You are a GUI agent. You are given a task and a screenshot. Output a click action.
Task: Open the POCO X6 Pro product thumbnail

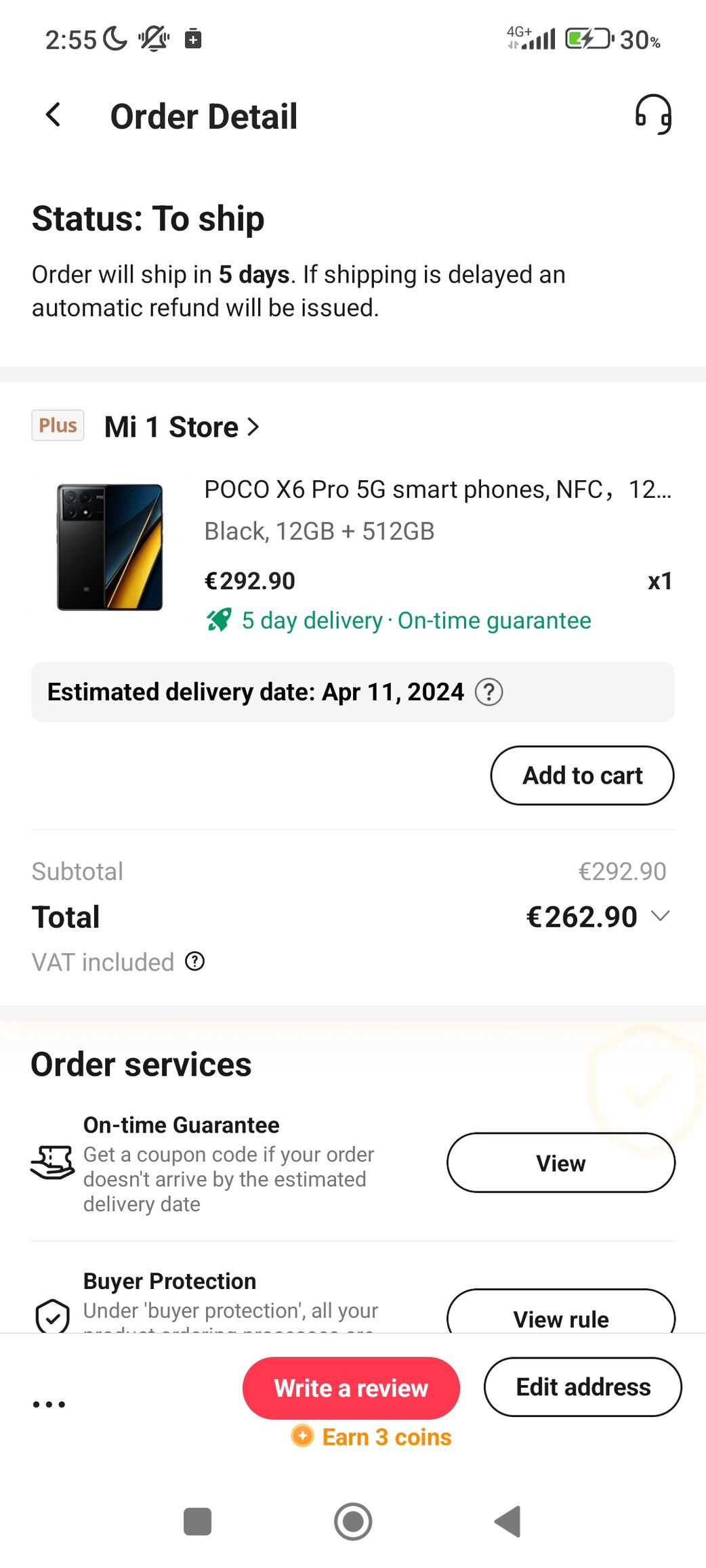[110, 547]
